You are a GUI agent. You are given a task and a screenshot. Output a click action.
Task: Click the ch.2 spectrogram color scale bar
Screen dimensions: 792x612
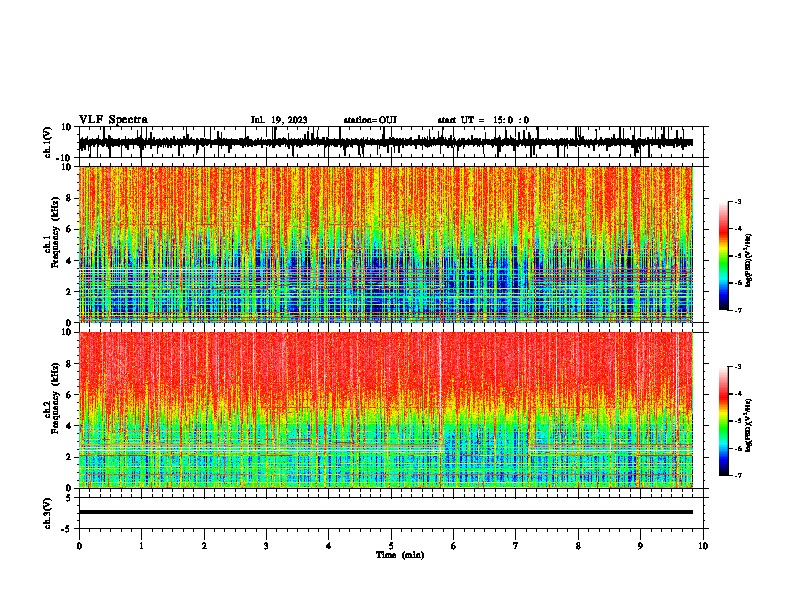click(x=724, y=421)
